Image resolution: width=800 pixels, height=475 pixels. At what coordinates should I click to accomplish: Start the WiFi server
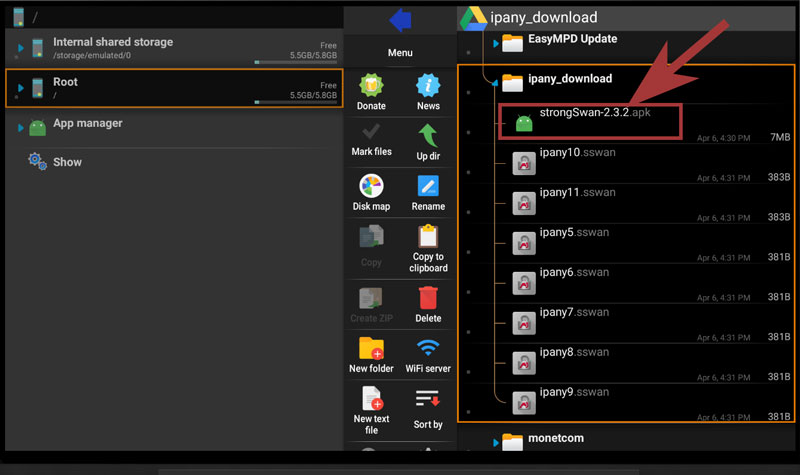point(428,350)
